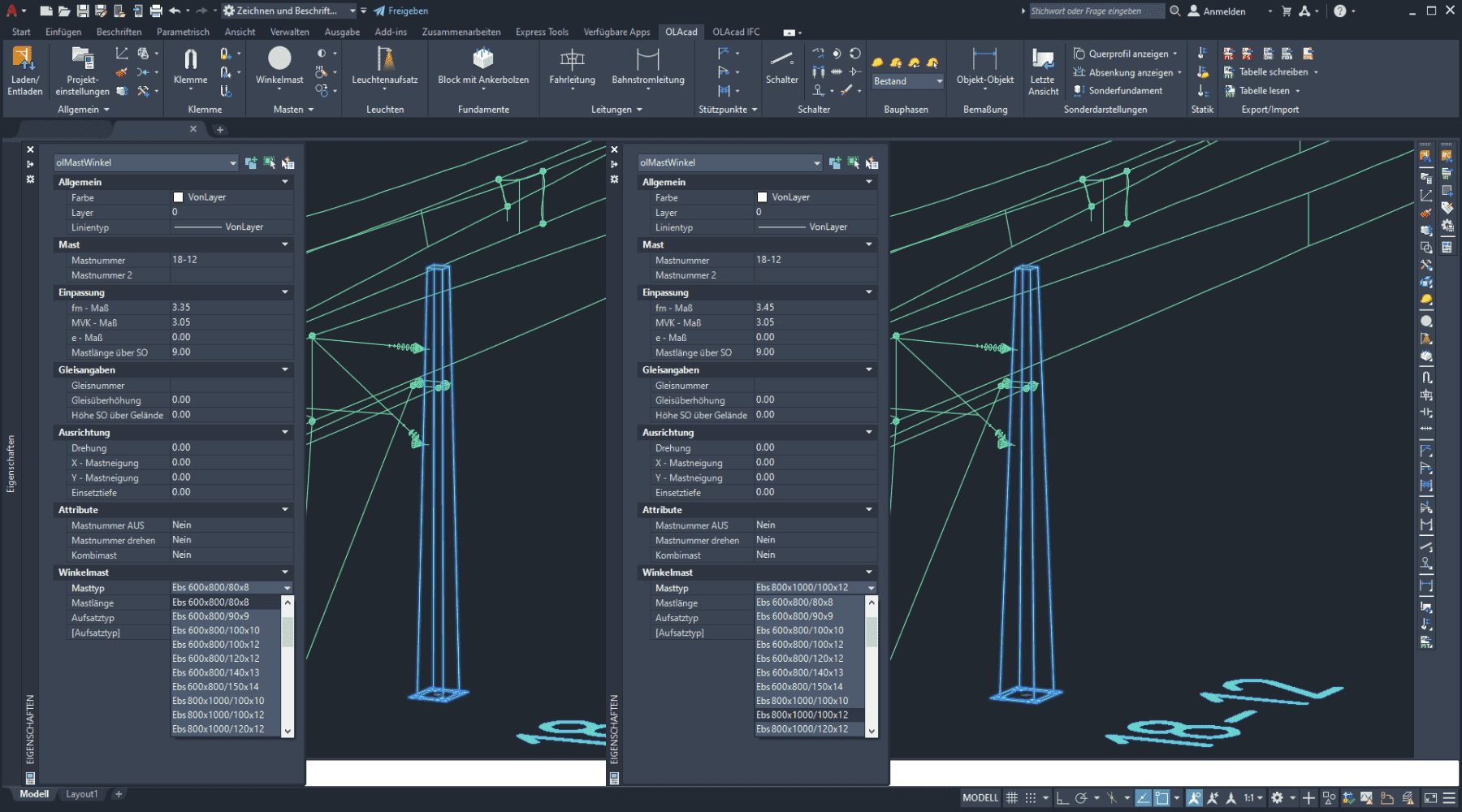1462x812 pixels.
Task: Toggle ortho mode in status bar
Action: click(1062, 798)
